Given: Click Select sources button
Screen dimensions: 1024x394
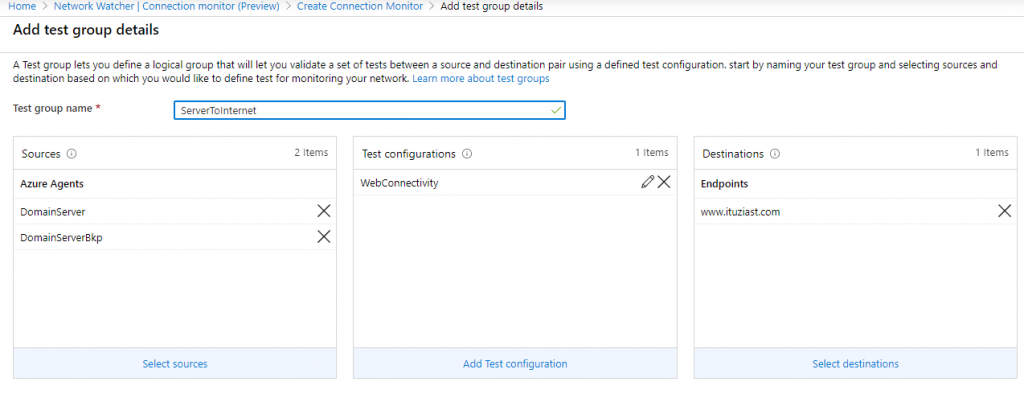Looking at the screenshot, I should [175, 363].
